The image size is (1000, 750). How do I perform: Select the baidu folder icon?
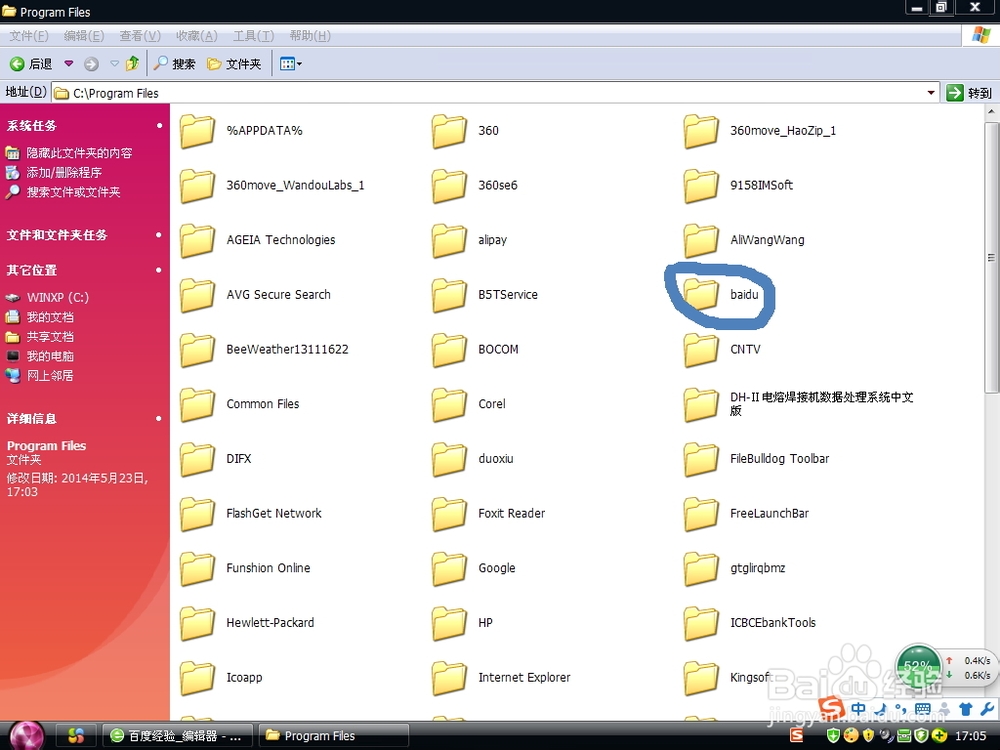click(x=701, y=295)
